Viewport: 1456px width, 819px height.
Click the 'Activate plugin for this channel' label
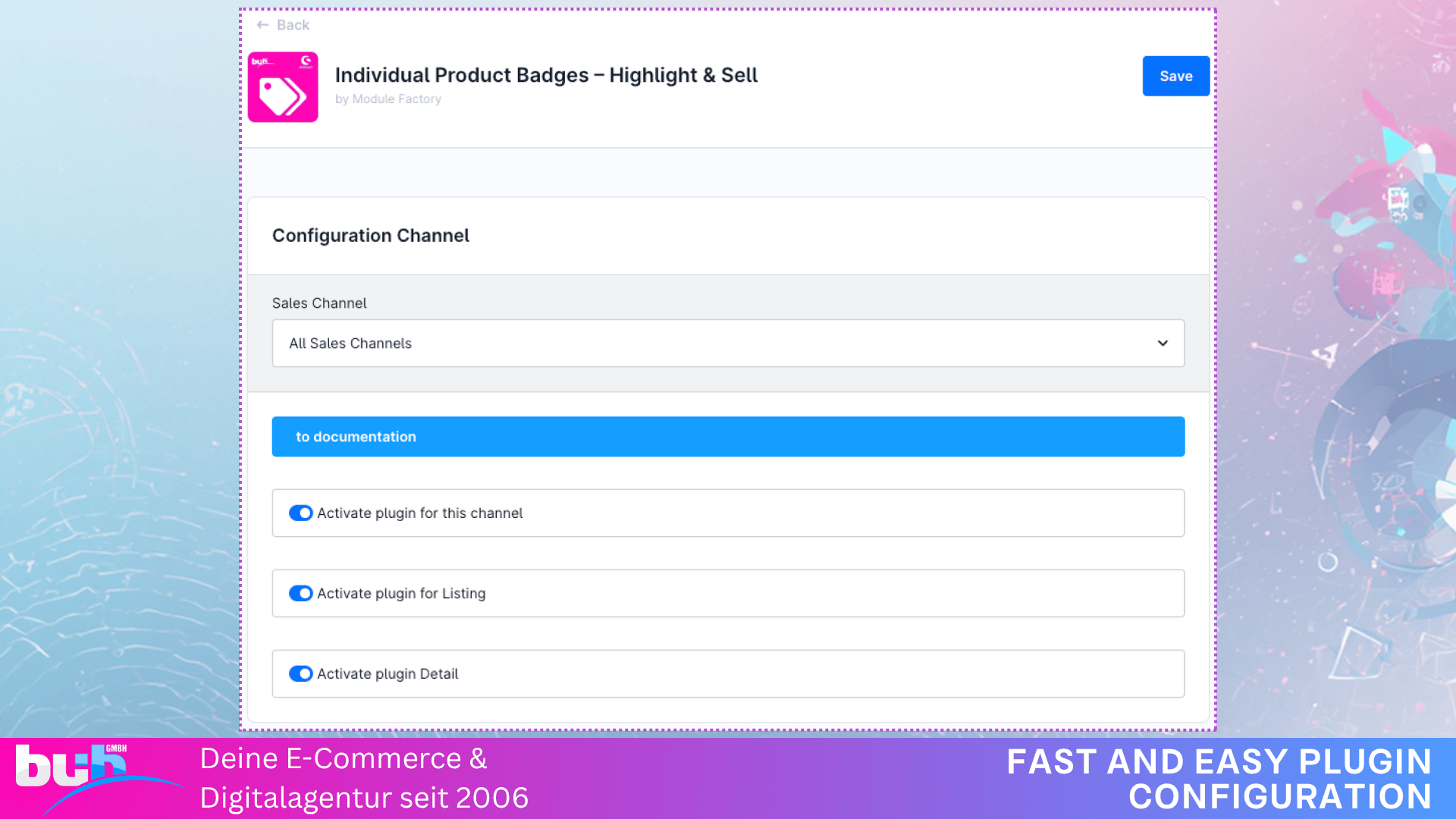tap(420, 513)
